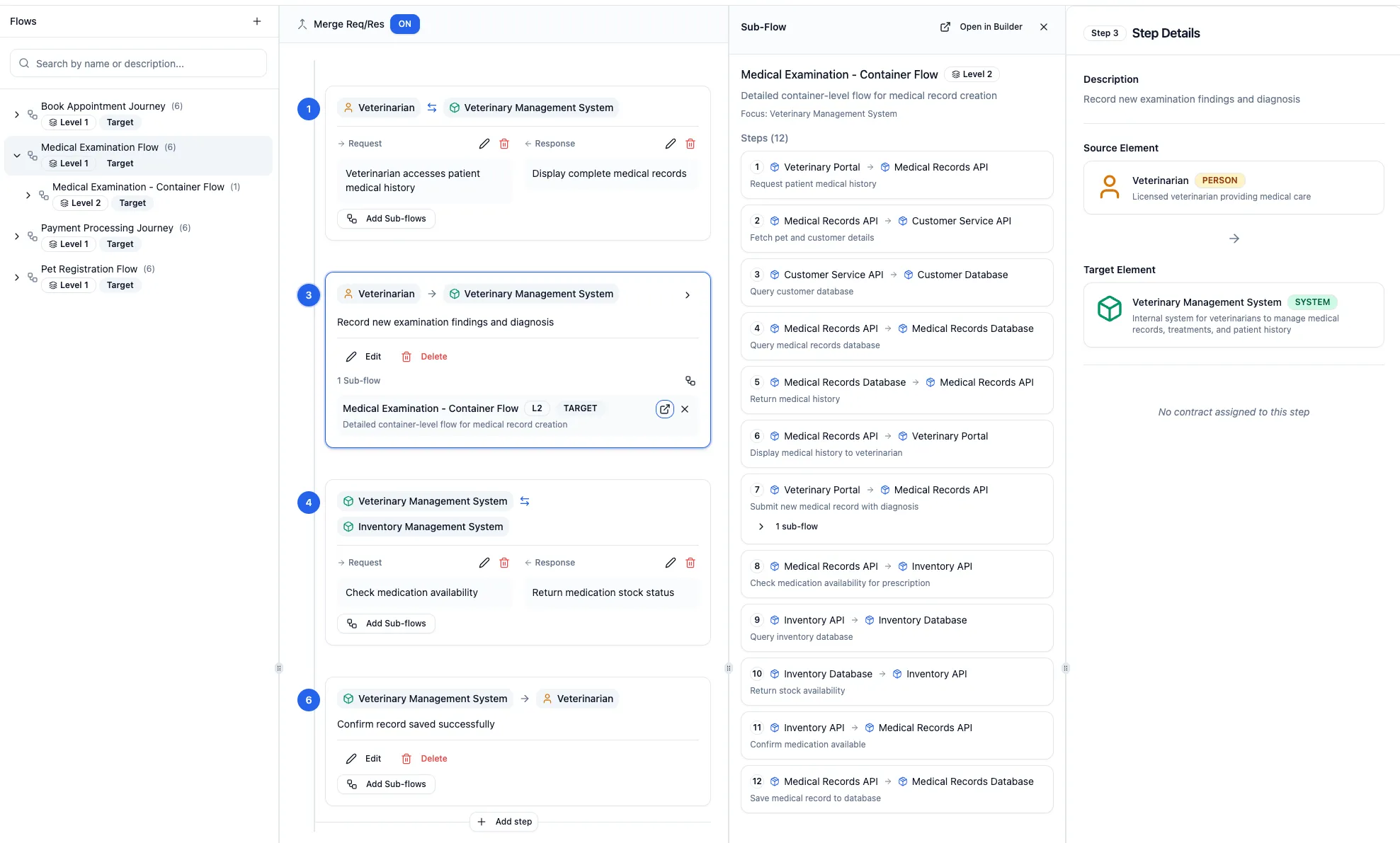
Task: Select Payment Processing Journey flow
Action: click(x=107, y=228)
